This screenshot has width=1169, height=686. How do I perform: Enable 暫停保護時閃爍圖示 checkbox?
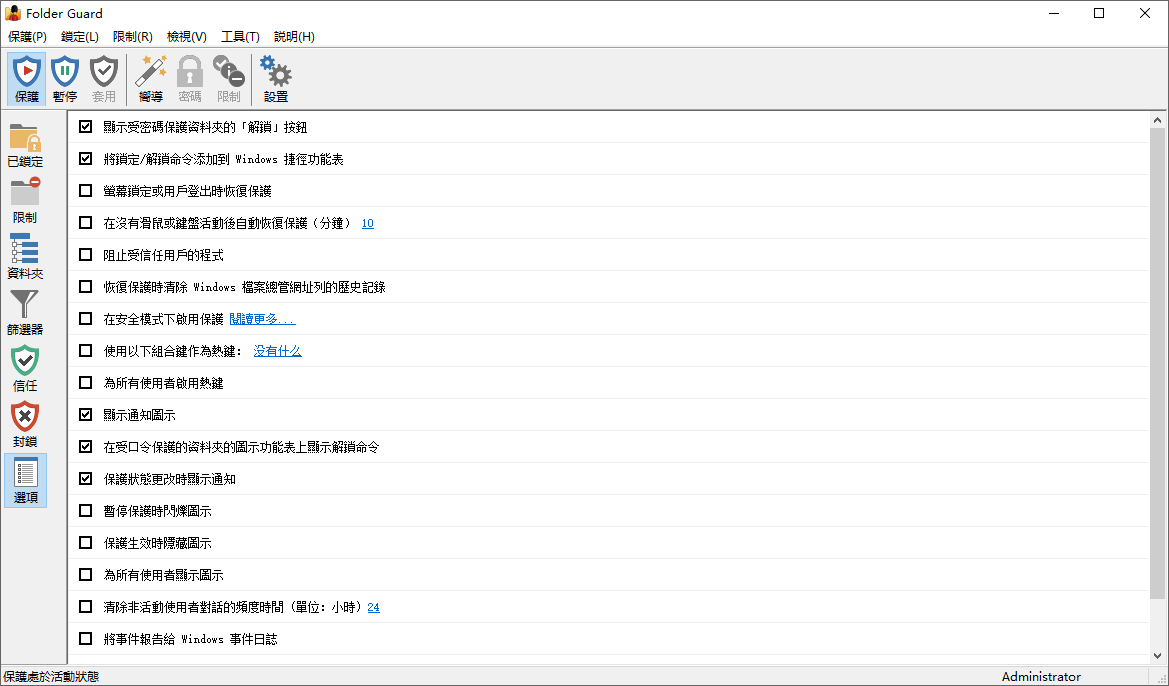86,511
